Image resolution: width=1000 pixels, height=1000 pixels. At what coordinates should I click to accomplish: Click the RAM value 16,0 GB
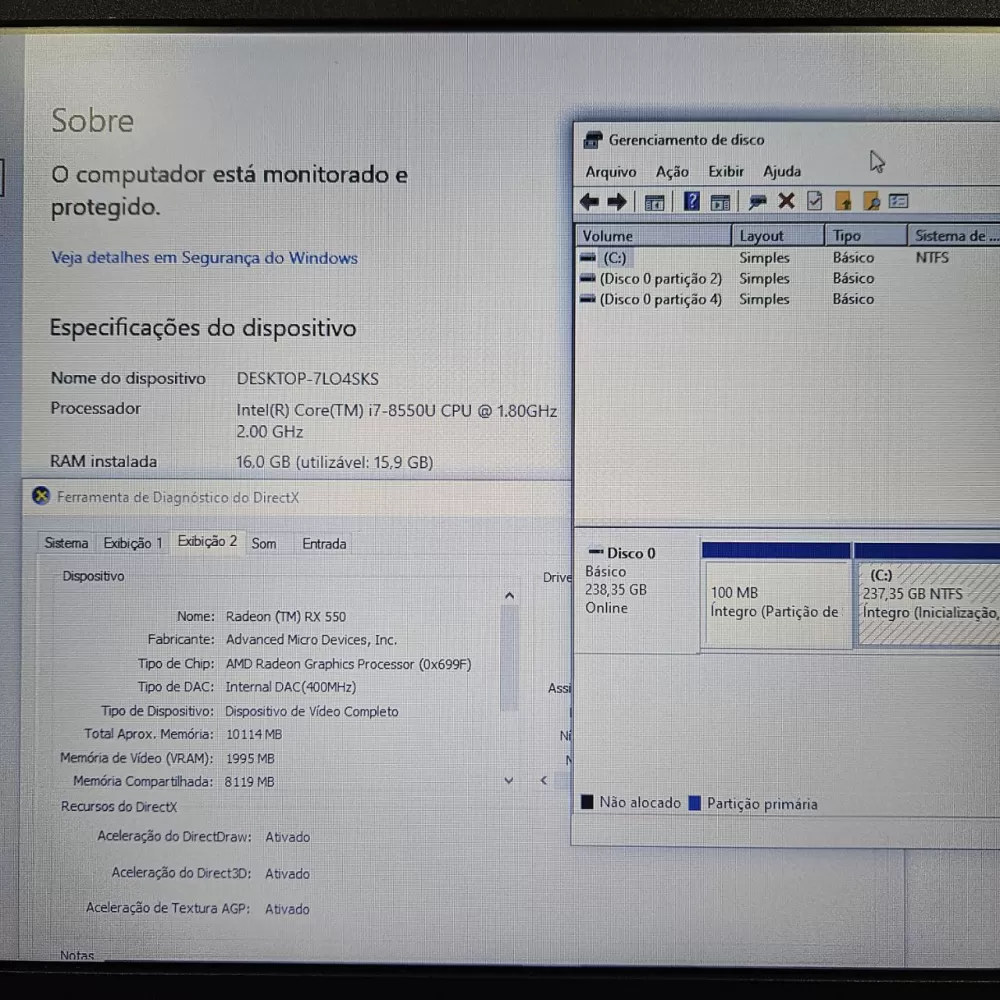[334, 462]
